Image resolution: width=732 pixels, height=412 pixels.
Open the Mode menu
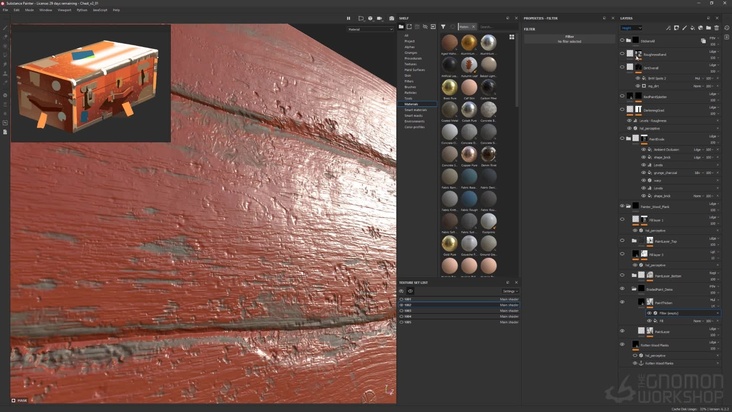pos(29,10)
